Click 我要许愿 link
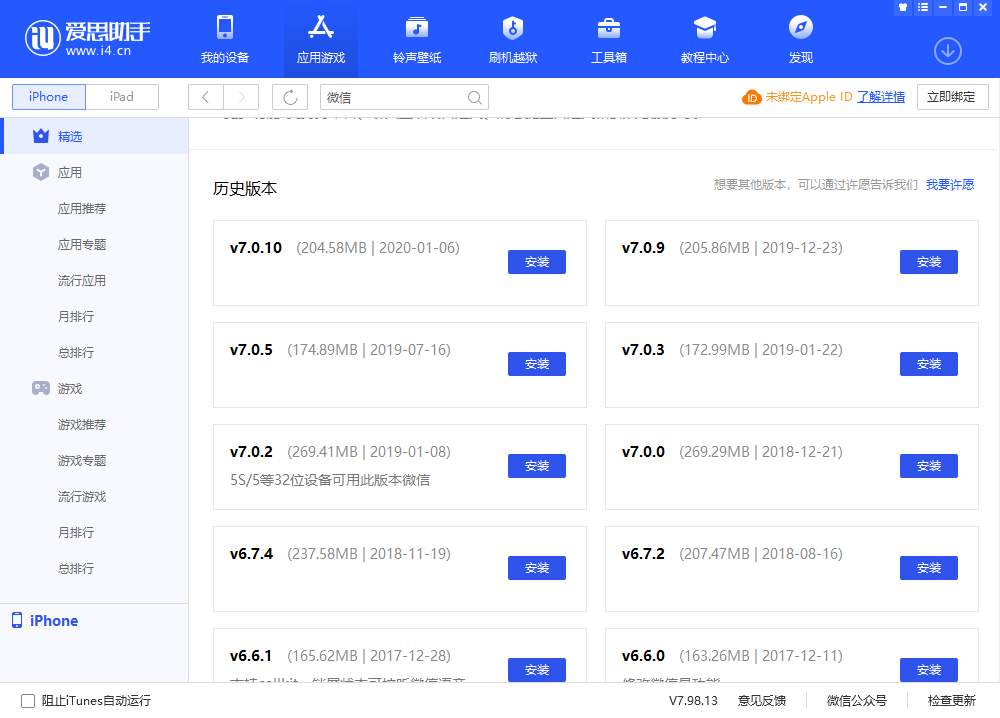1000x718 pixels. [950, 184]
